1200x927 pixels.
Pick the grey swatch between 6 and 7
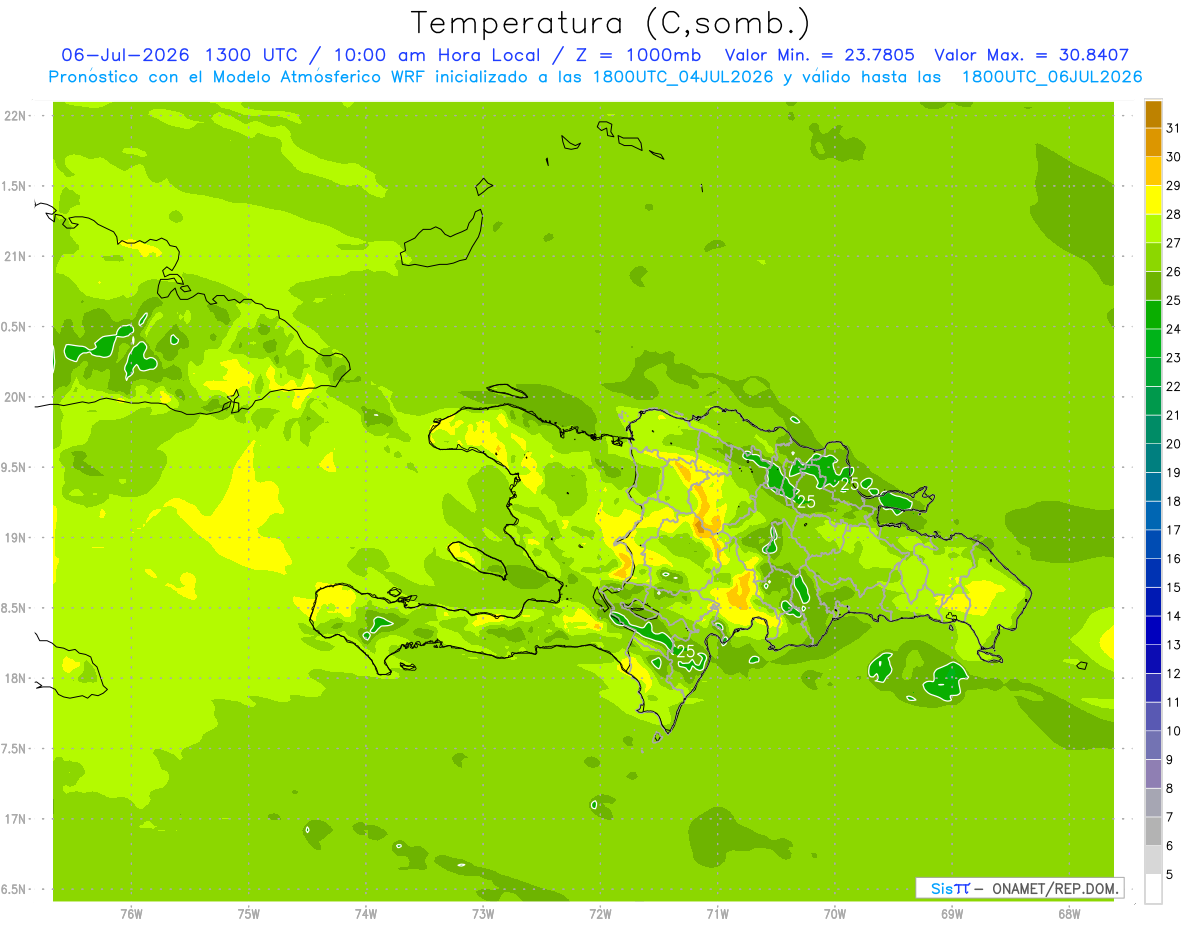click(1153, 832)
